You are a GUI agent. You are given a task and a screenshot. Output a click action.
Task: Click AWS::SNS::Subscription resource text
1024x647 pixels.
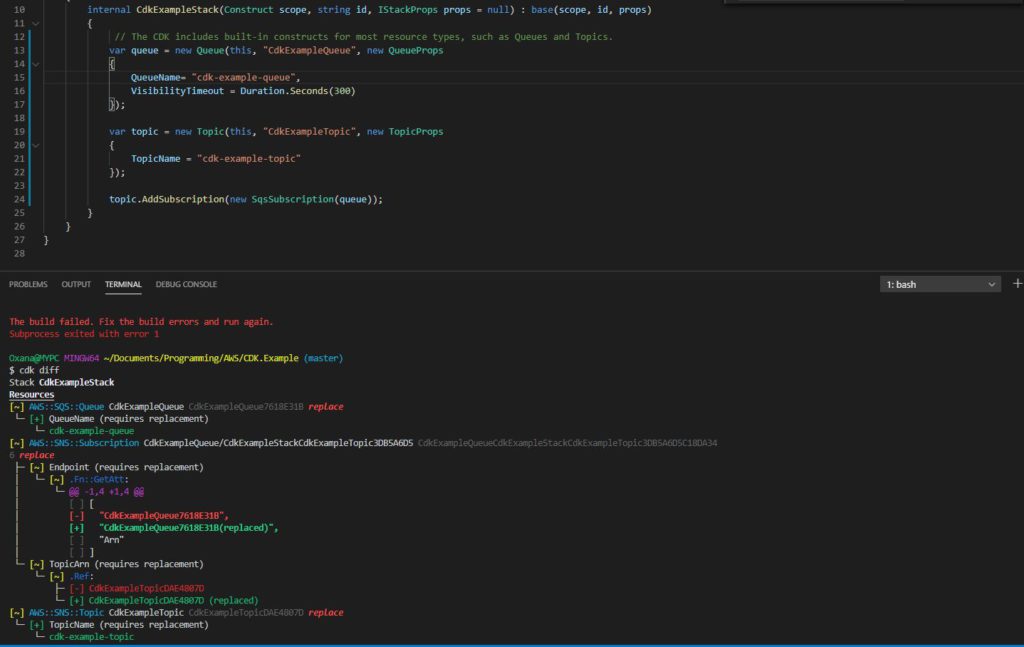(84, 443)
